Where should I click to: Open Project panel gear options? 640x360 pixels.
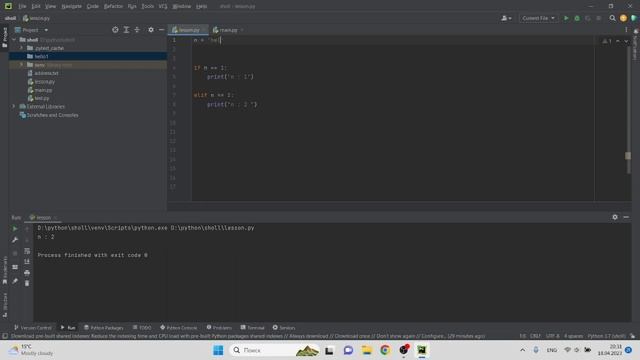point(151,30)
